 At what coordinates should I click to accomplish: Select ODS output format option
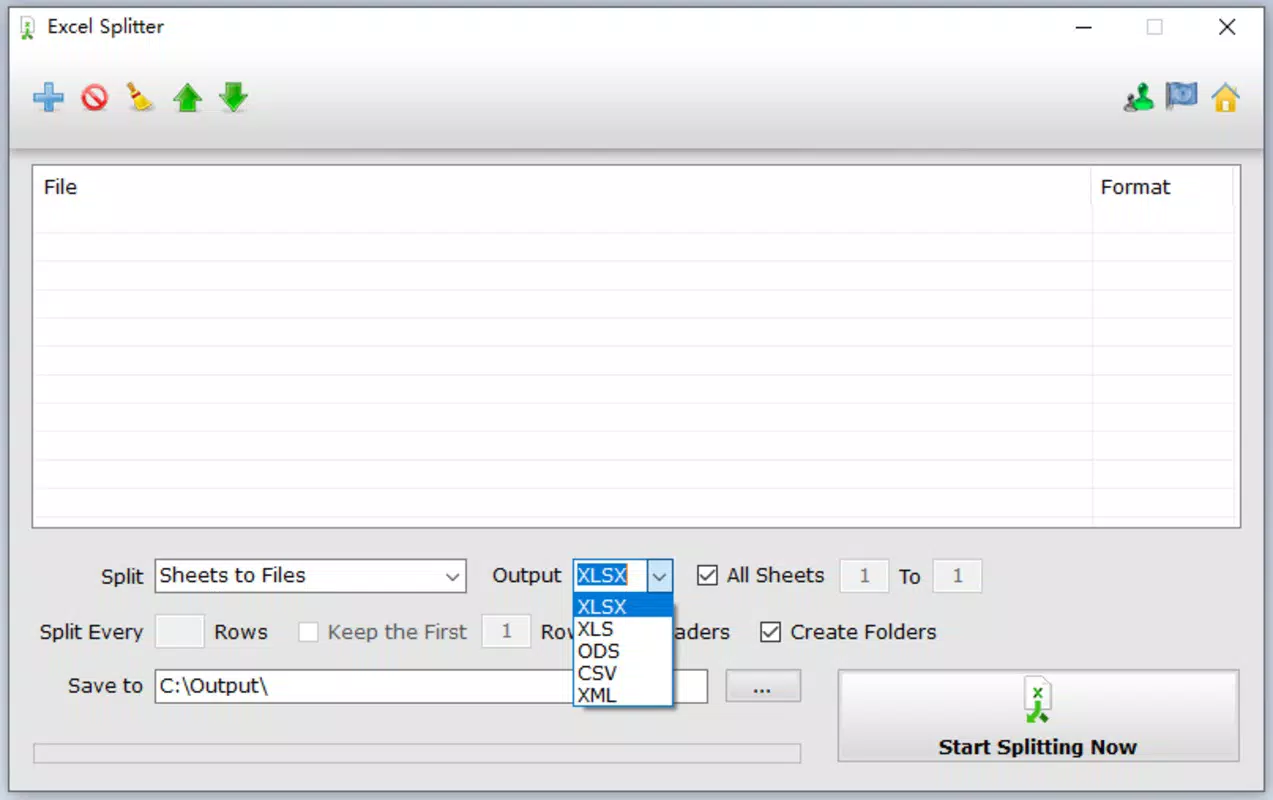click(x=623, y=651)
